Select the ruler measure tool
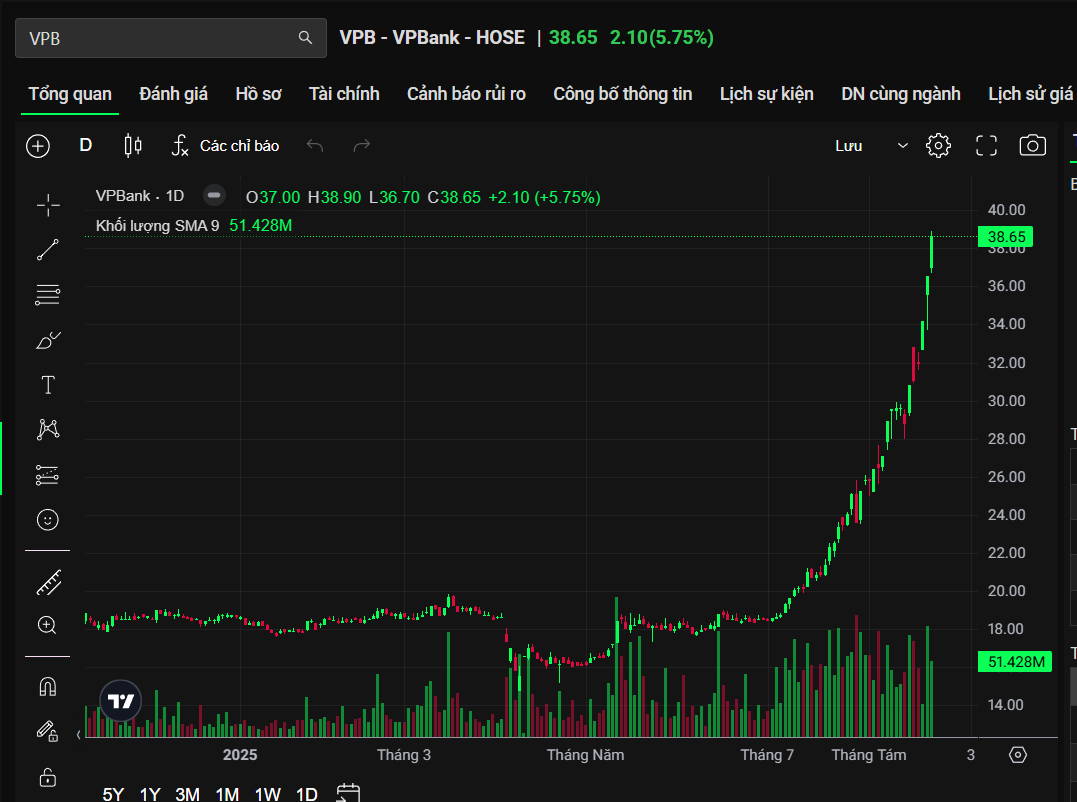The width and height of the screenshot is (1077, 802). [x=48, y=583]
